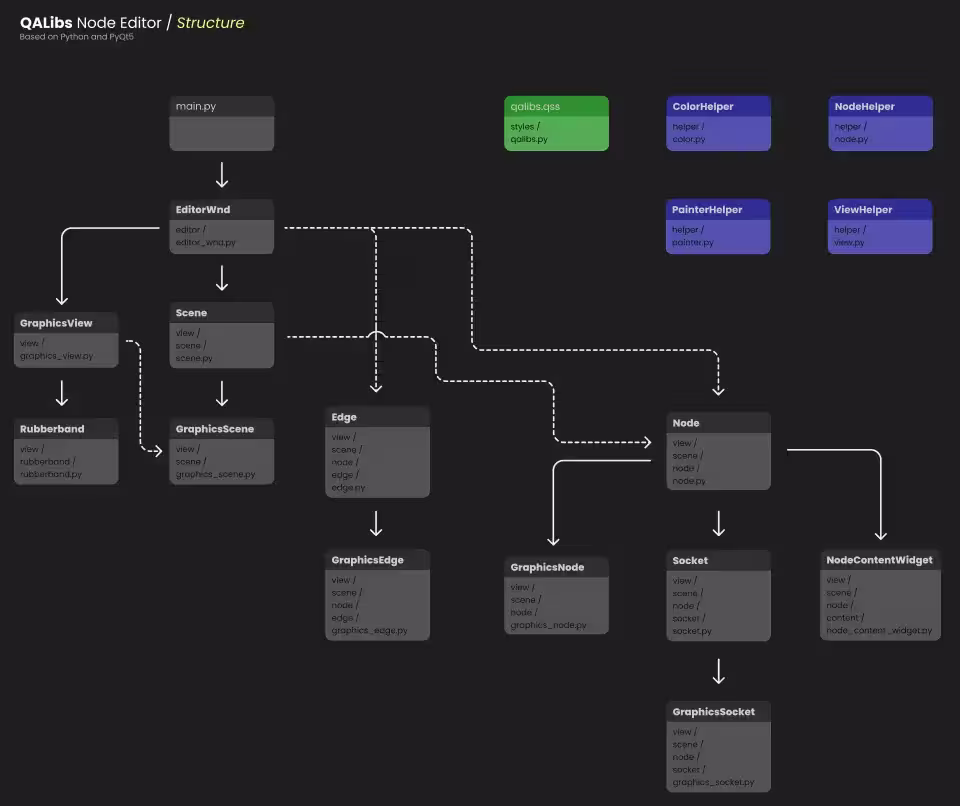Click the arrow from main.py to EditorWnd
Screen dimensions: 960x806
222,175
